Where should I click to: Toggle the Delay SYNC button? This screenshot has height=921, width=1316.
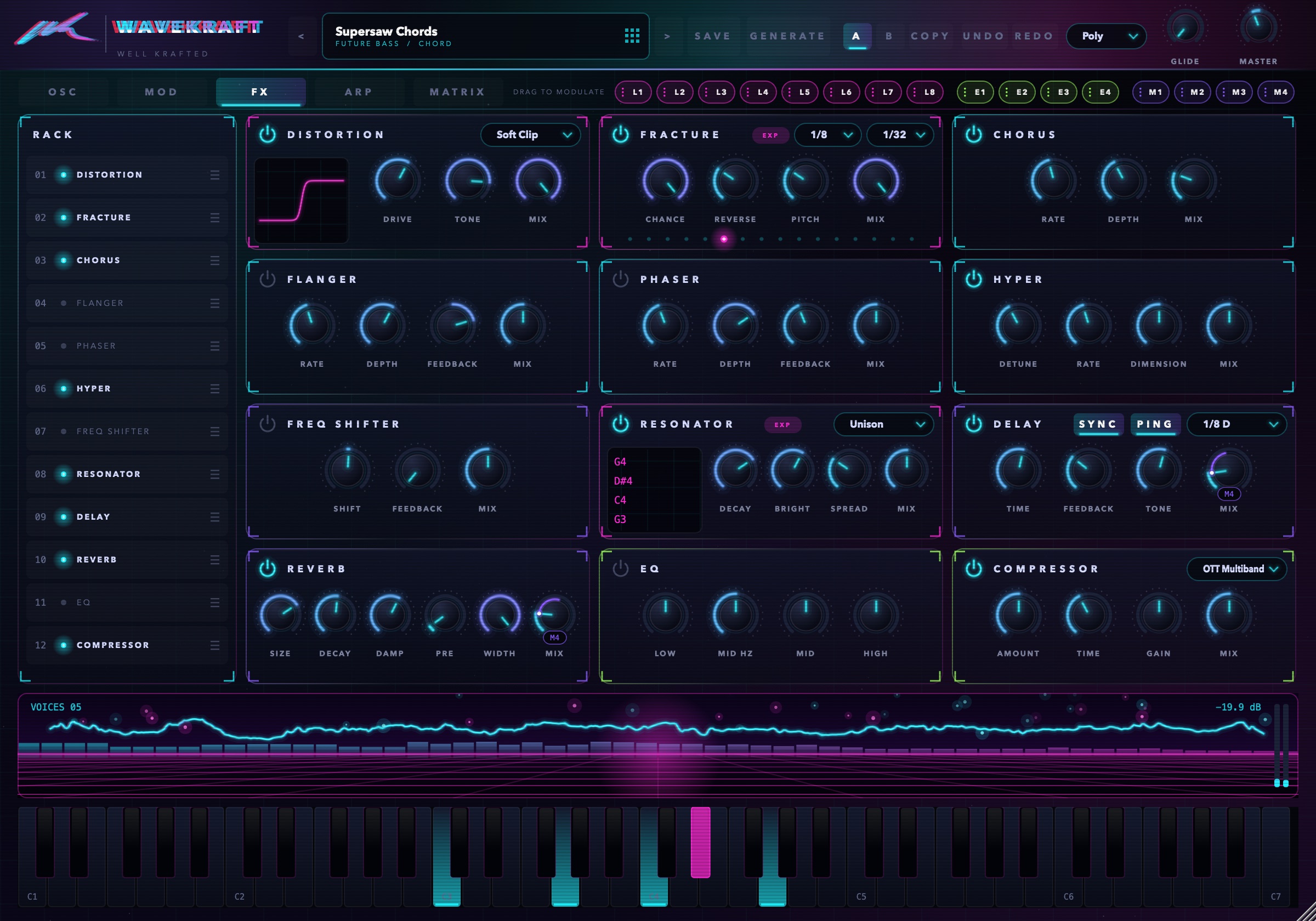(1098, 424)
